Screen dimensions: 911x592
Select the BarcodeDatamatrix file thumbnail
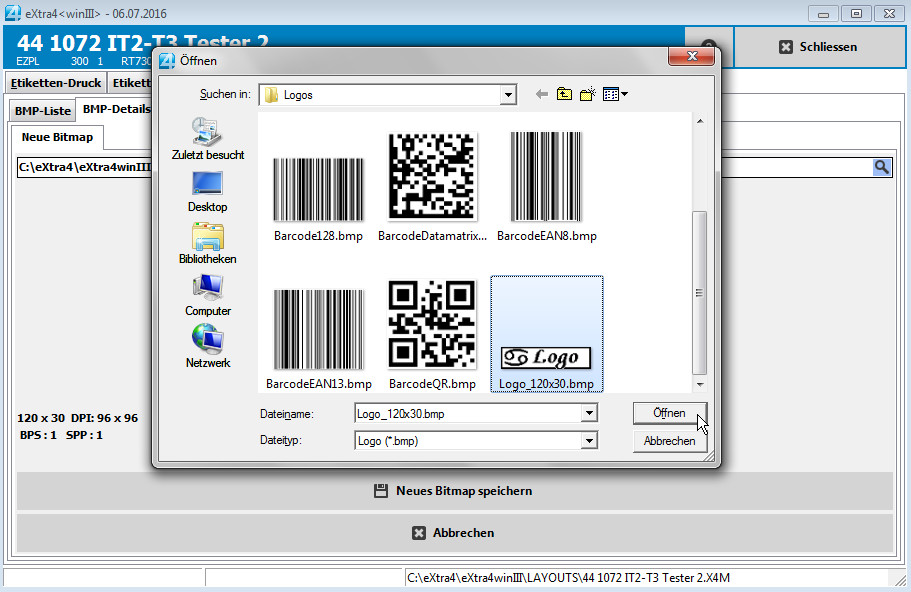point(432,187)
